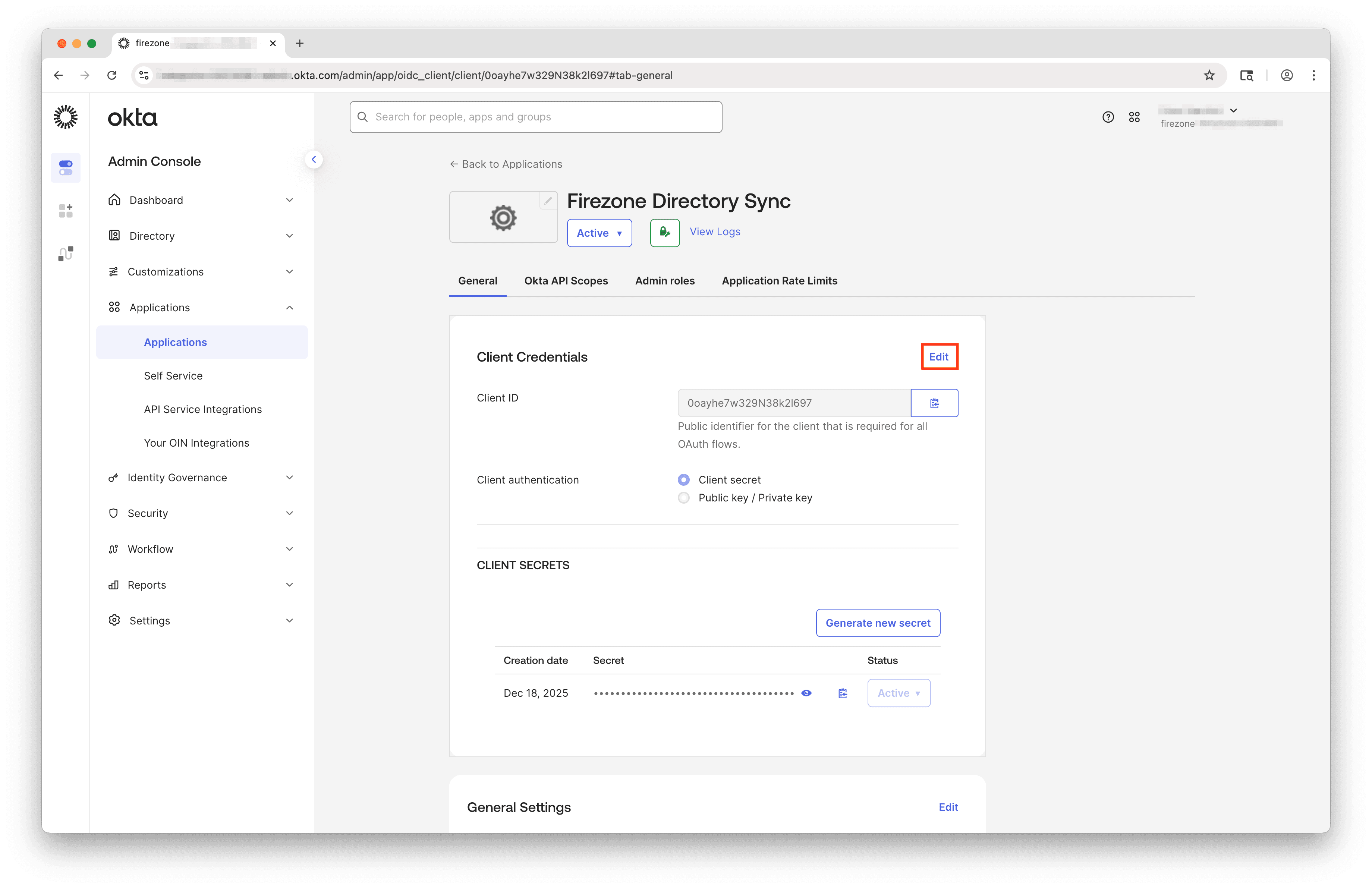Open the Okta app launcher grid icon

(1134, 116)
